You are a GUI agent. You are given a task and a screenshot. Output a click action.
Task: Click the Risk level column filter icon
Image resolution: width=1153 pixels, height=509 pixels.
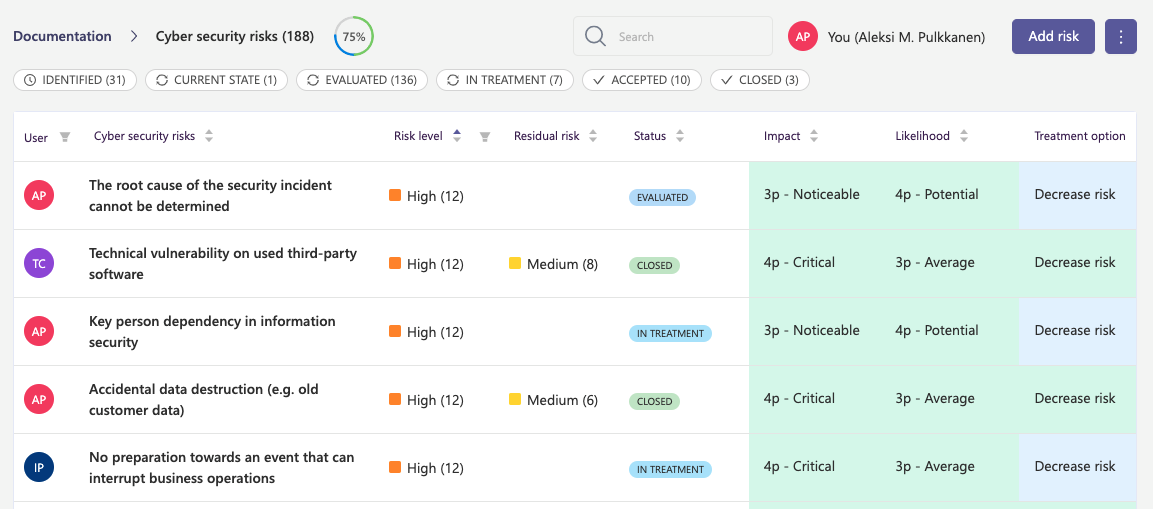[485, 137]
